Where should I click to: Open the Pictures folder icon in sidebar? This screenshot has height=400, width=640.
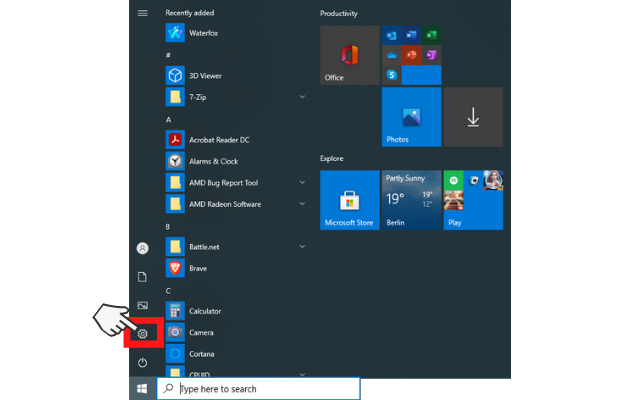(142, 305)
